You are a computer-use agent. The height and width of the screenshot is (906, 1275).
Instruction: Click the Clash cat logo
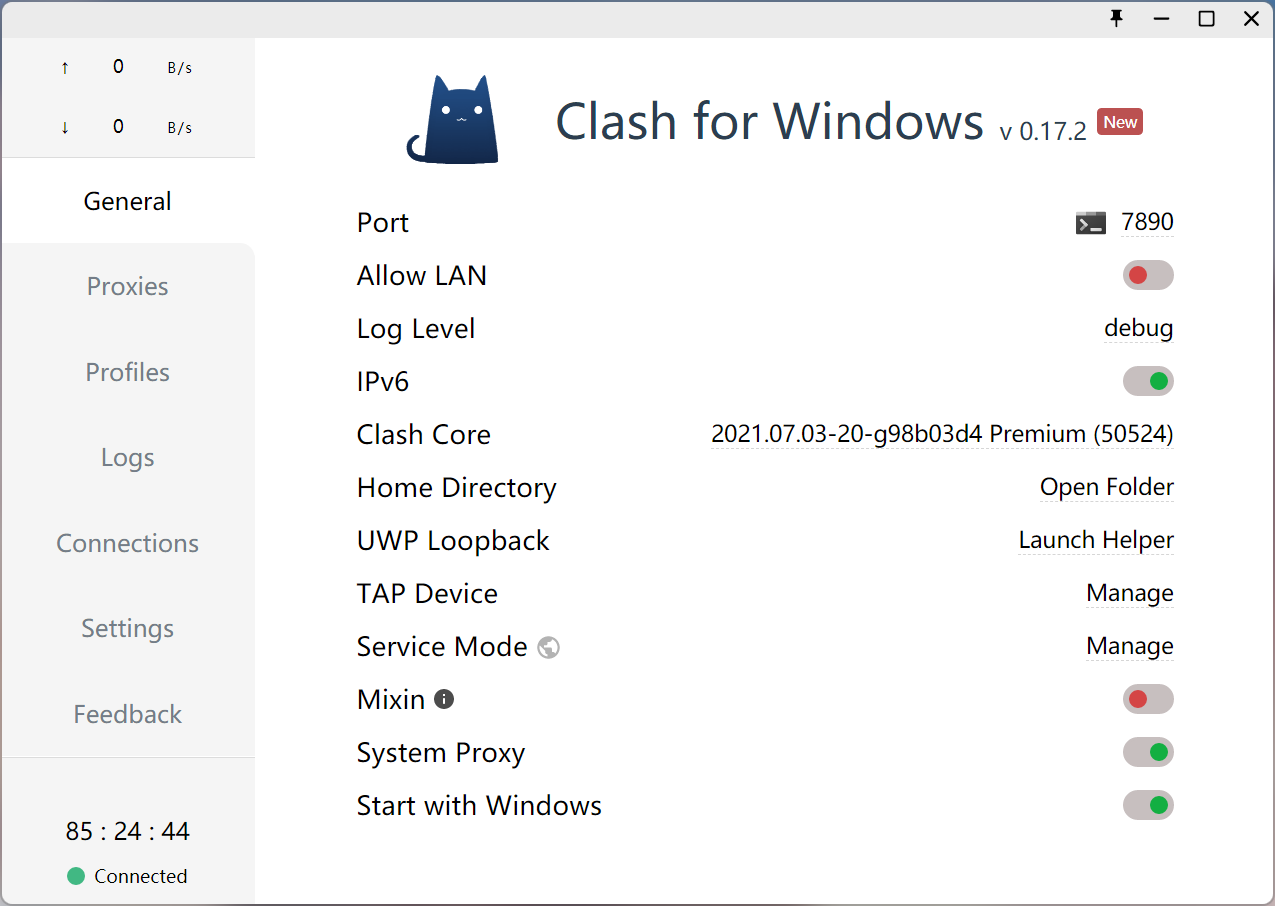coord(453,120)
